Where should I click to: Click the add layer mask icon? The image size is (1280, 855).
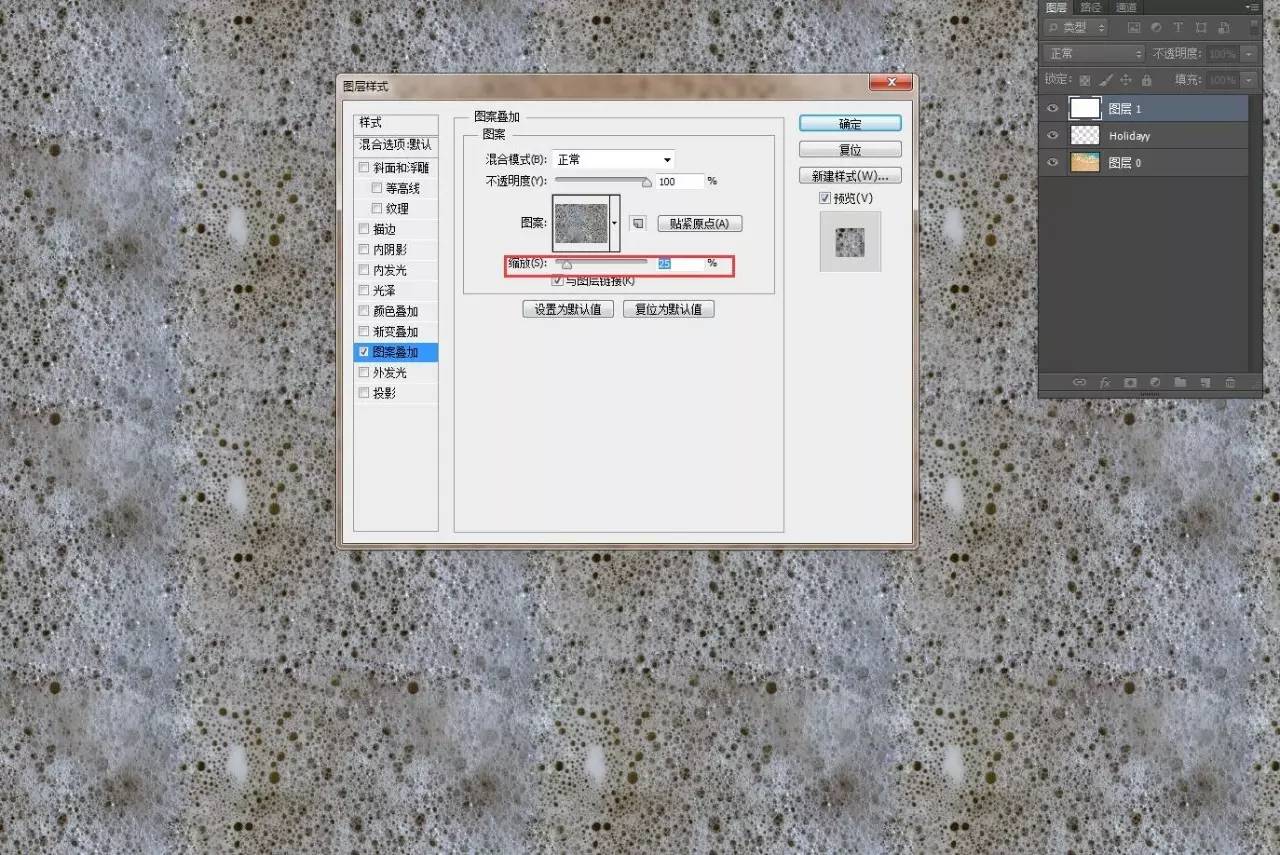click(1130, 382)
